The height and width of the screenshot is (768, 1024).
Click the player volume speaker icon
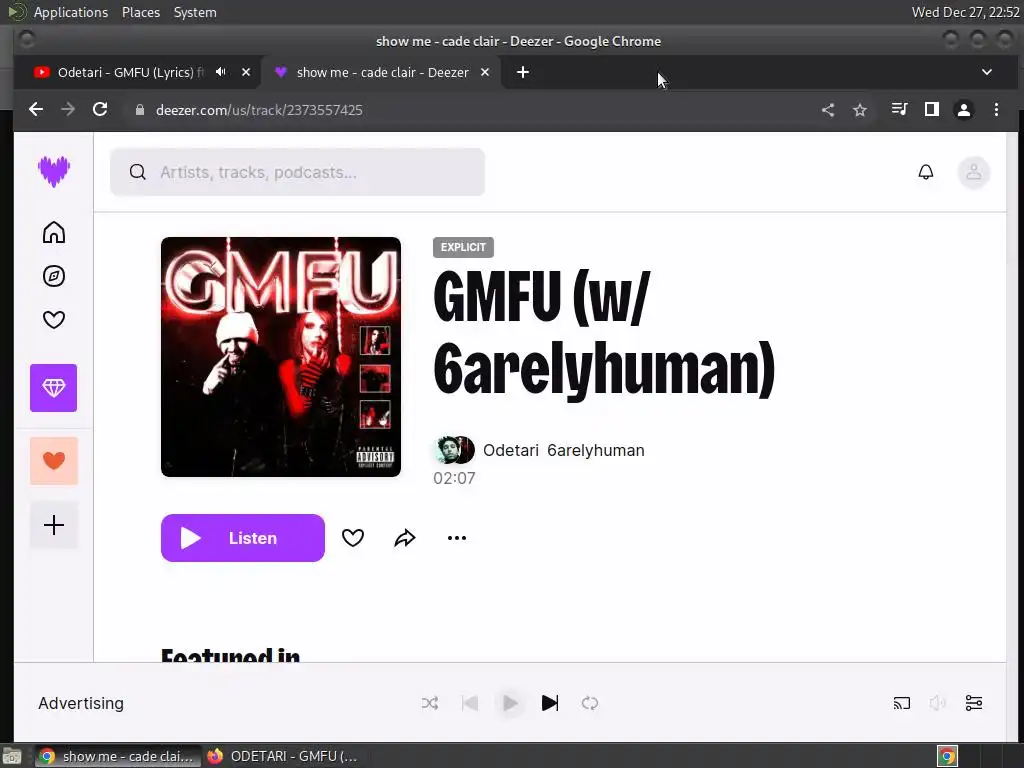(937, 703)
